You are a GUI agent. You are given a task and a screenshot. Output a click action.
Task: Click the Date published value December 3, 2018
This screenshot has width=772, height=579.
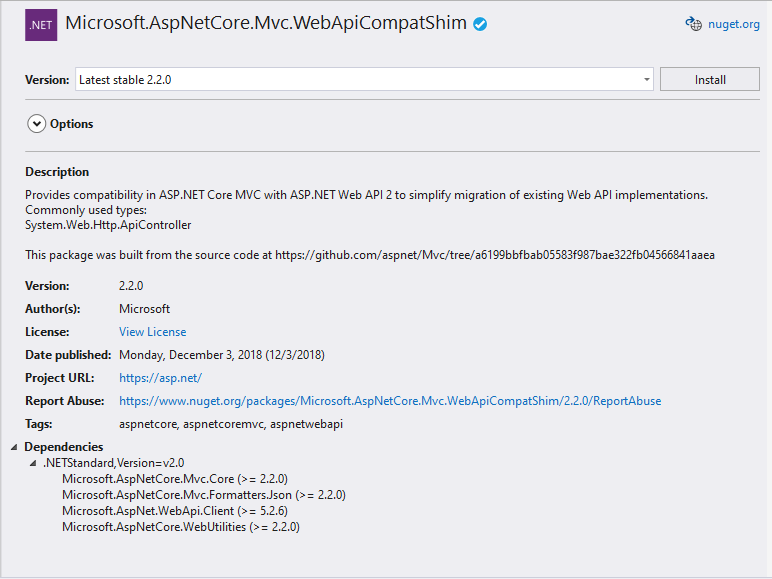tap(222, 355)
